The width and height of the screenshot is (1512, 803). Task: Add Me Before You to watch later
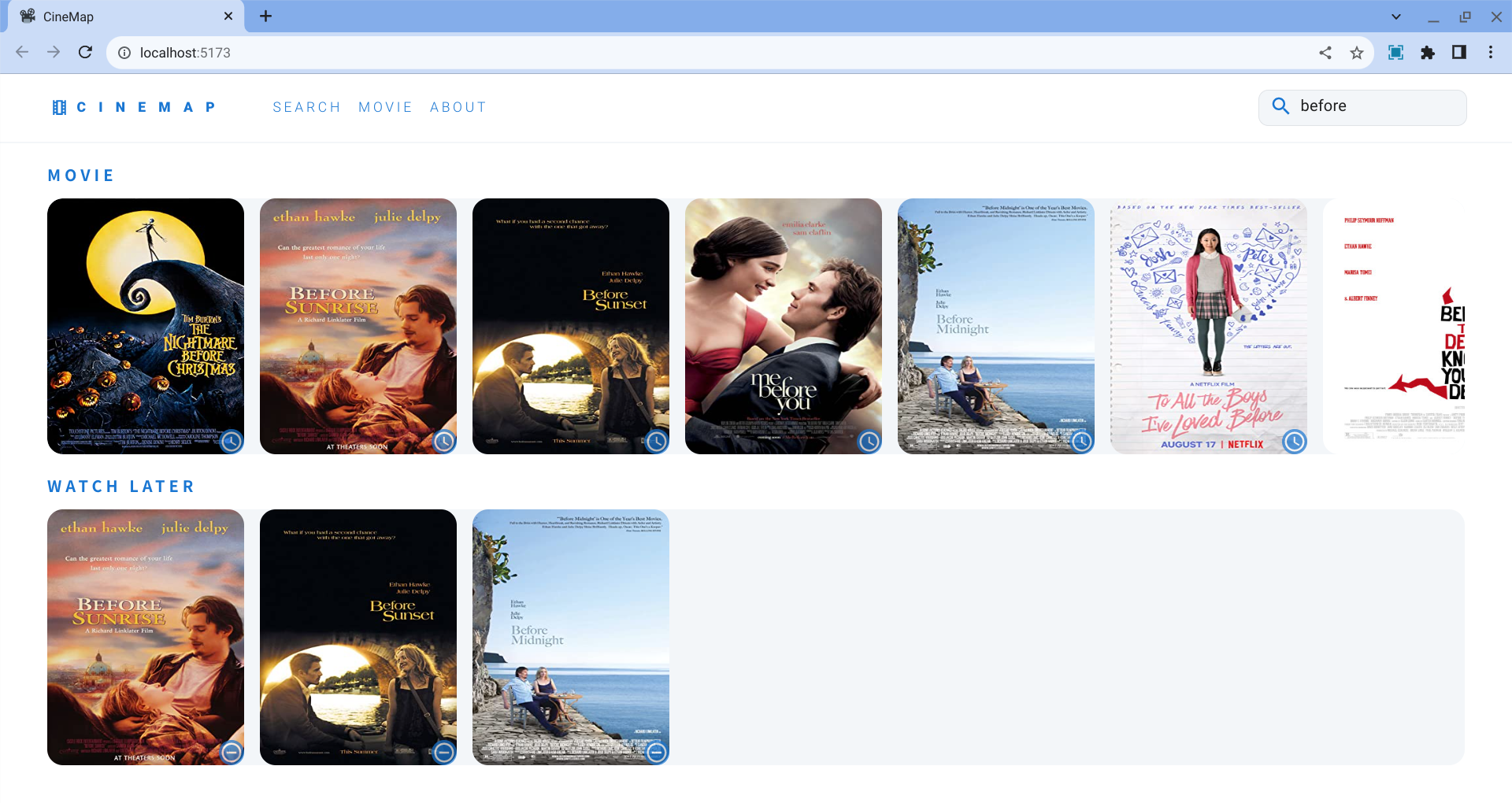coord(869,442)
